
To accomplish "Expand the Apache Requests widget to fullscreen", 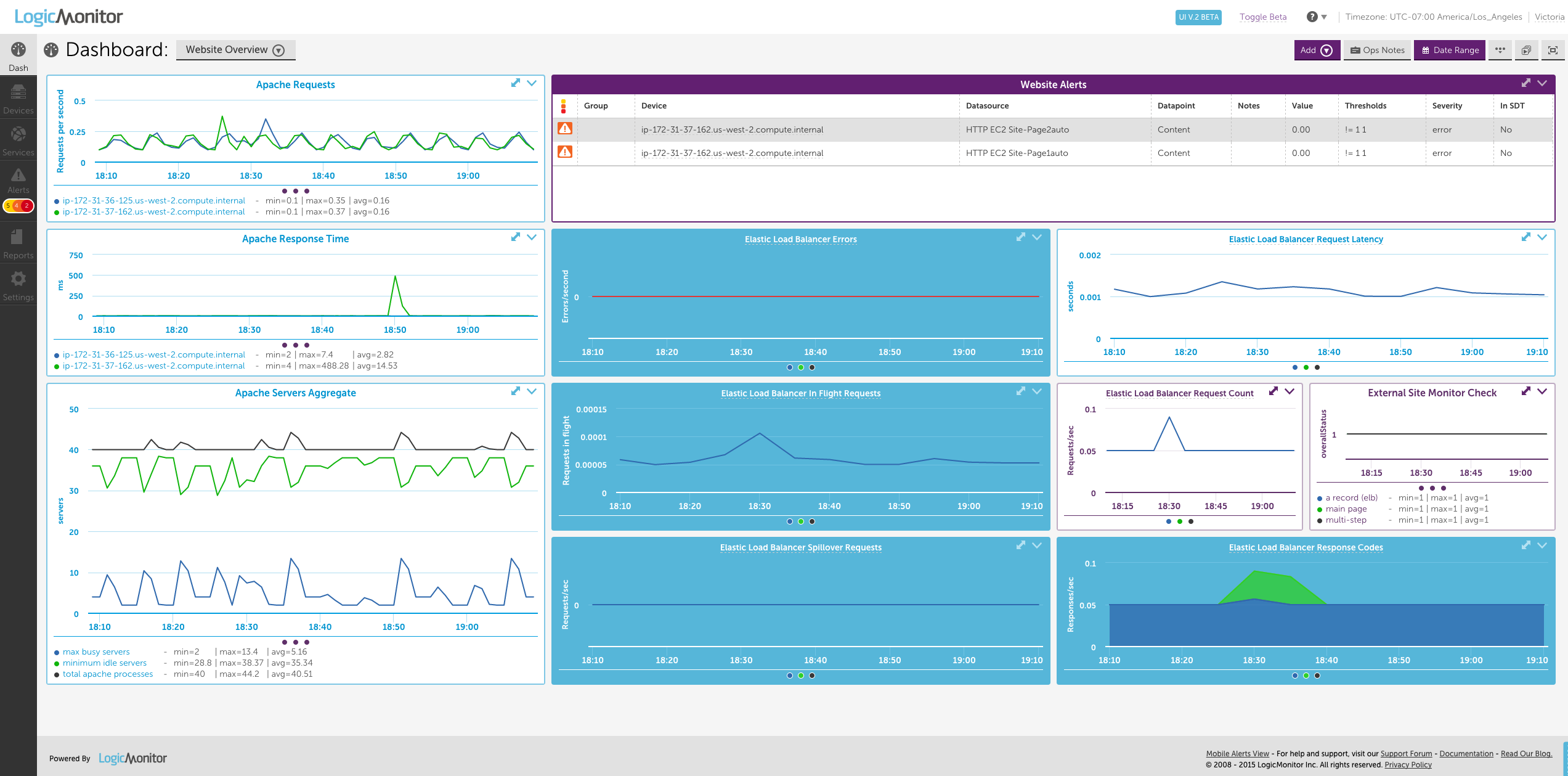I will coord(516,83).
